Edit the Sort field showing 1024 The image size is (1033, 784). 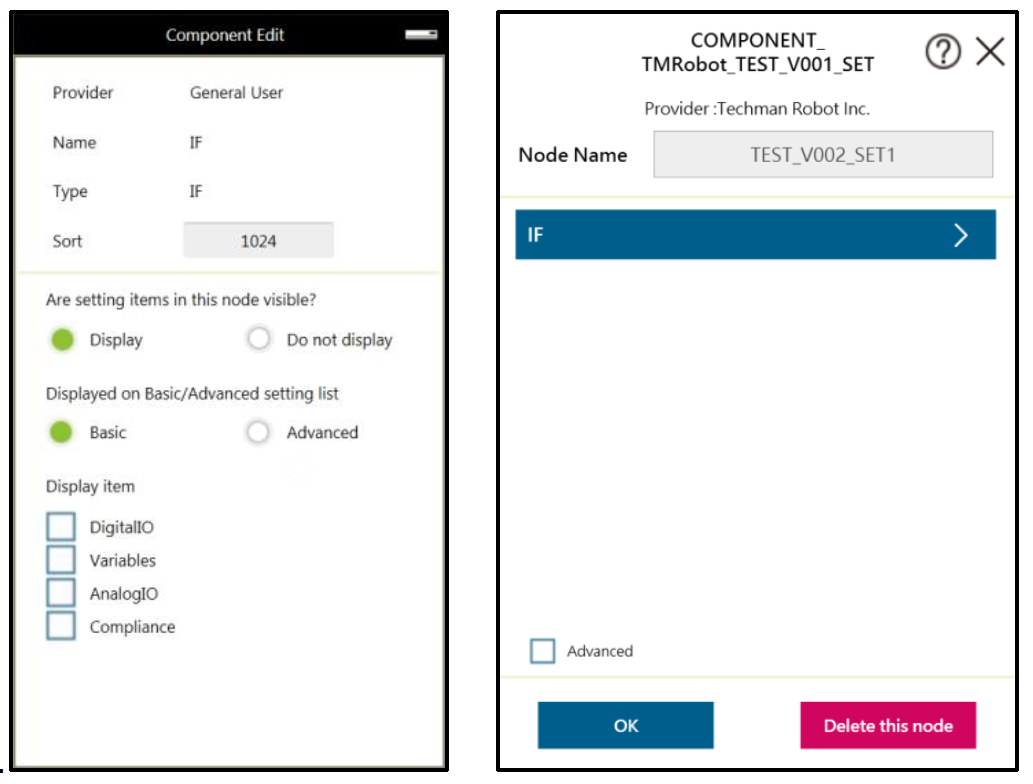pyautogui.click(x=258, y=240)
